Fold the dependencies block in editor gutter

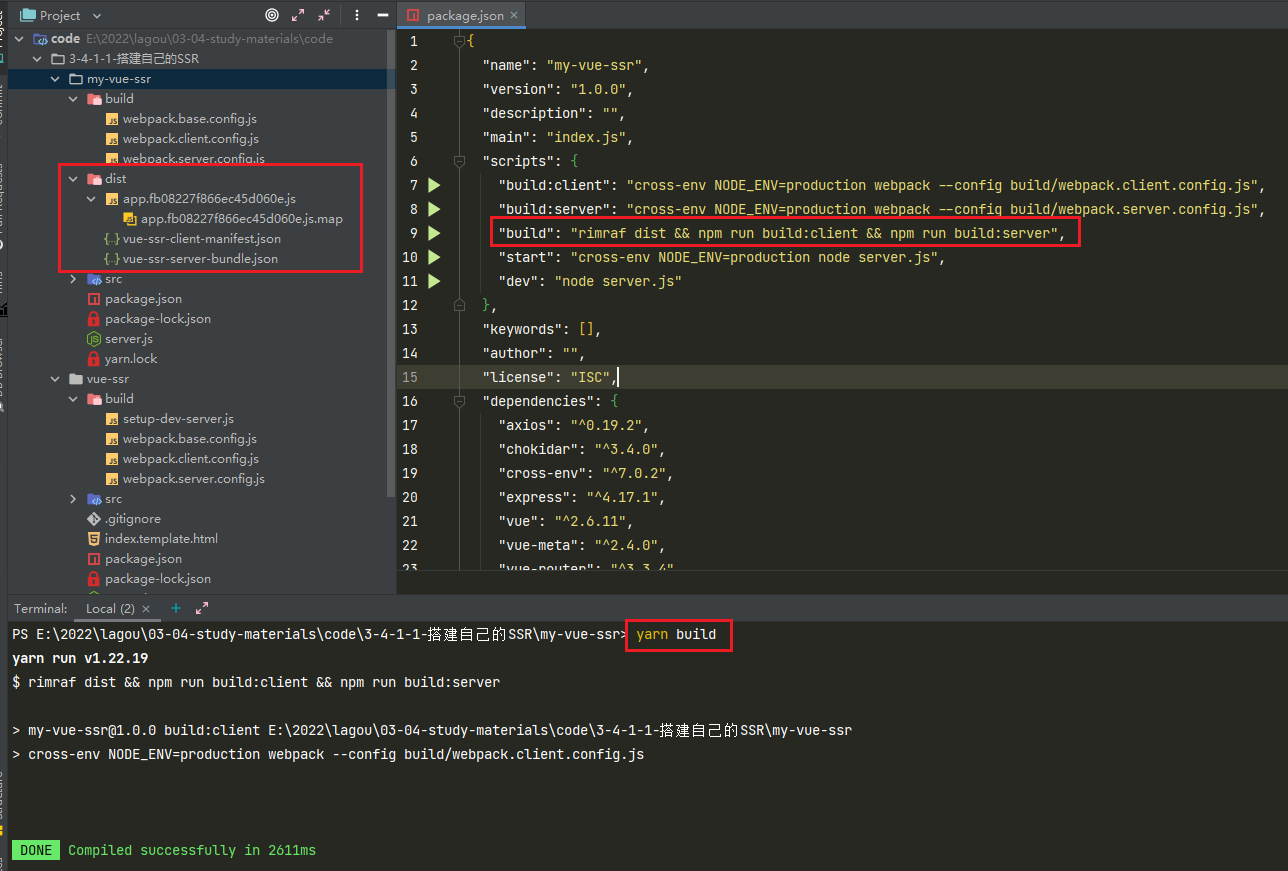click(460, 401)
